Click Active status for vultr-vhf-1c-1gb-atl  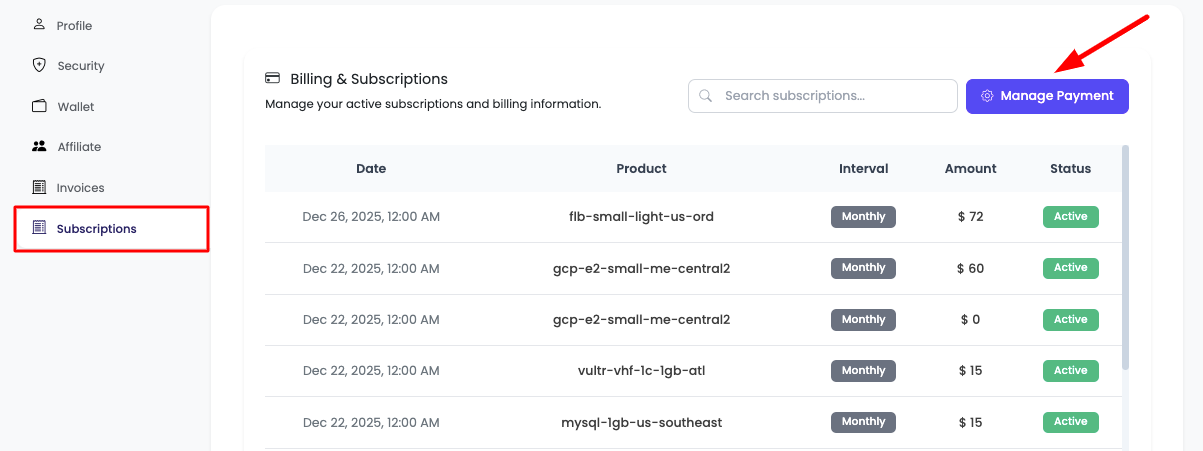tap(1071, 371)
